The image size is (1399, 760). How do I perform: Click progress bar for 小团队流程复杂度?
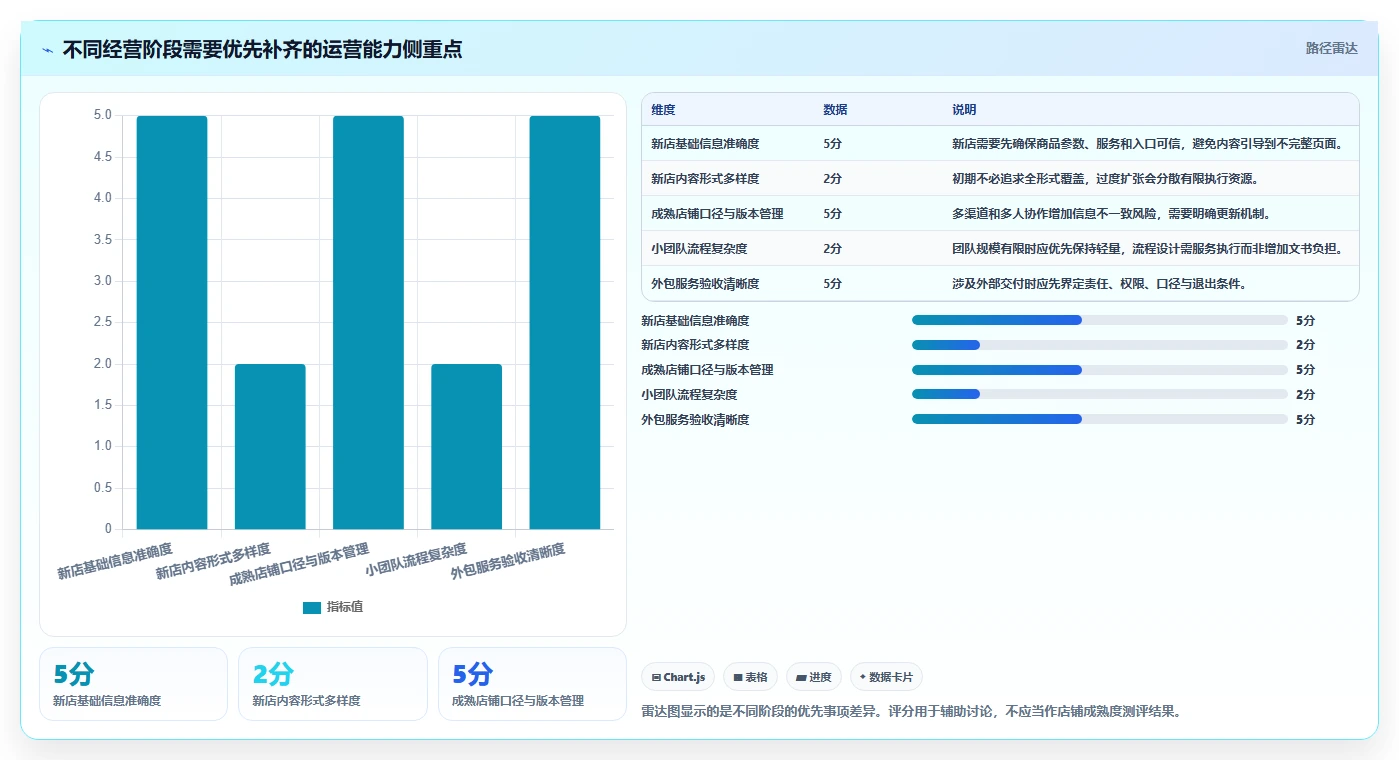(1100, 394)
